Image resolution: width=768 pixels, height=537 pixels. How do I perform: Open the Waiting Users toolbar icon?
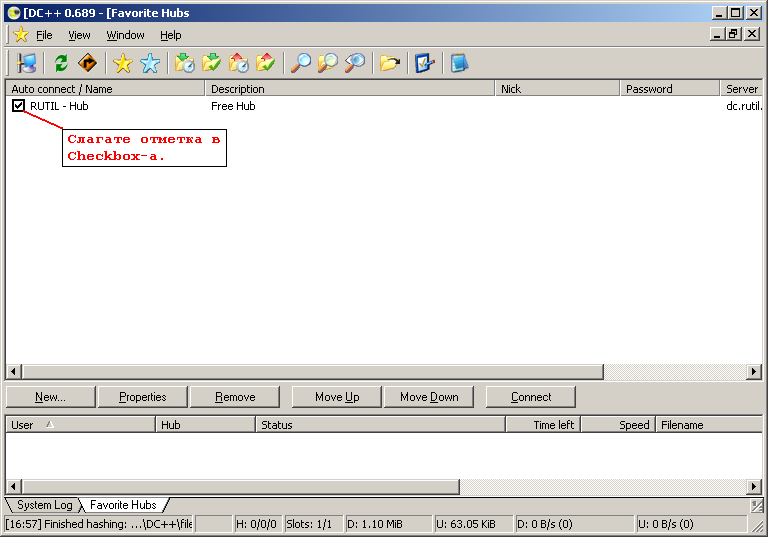pyautogui.click(x=239, y=63)
